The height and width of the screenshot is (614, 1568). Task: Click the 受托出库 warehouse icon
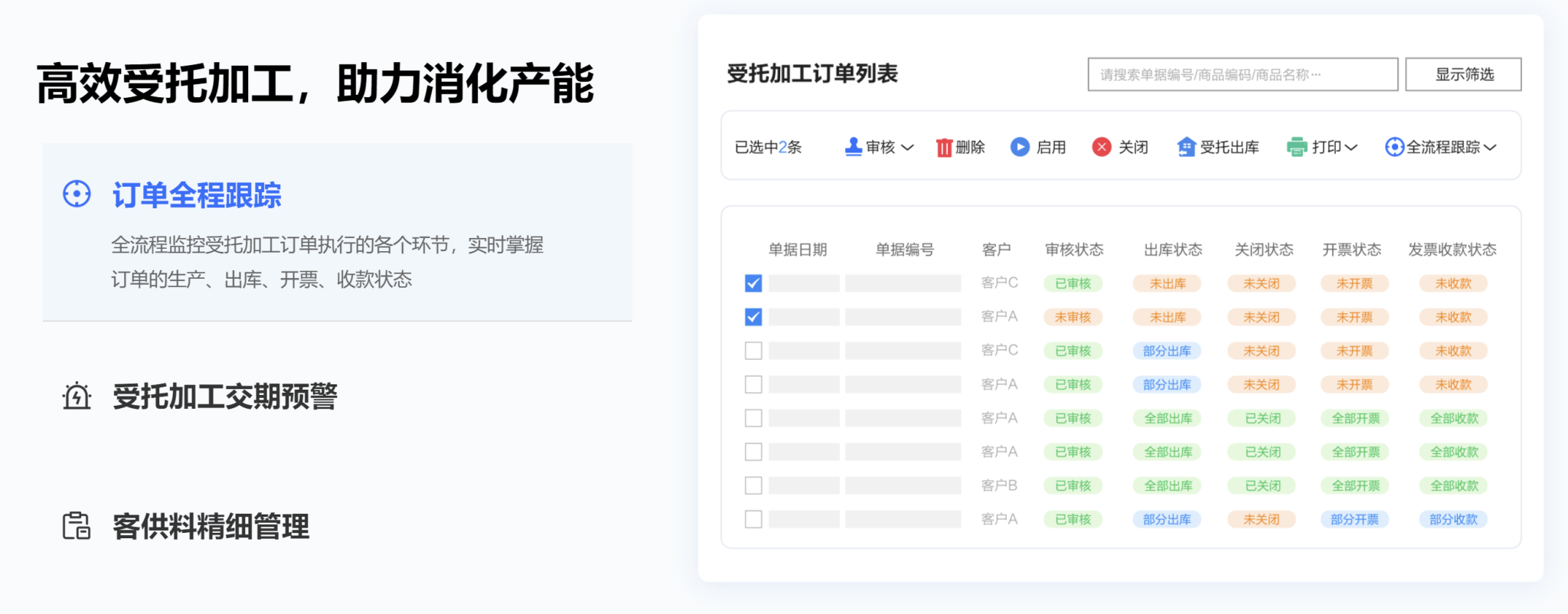tap(1186, 147)
